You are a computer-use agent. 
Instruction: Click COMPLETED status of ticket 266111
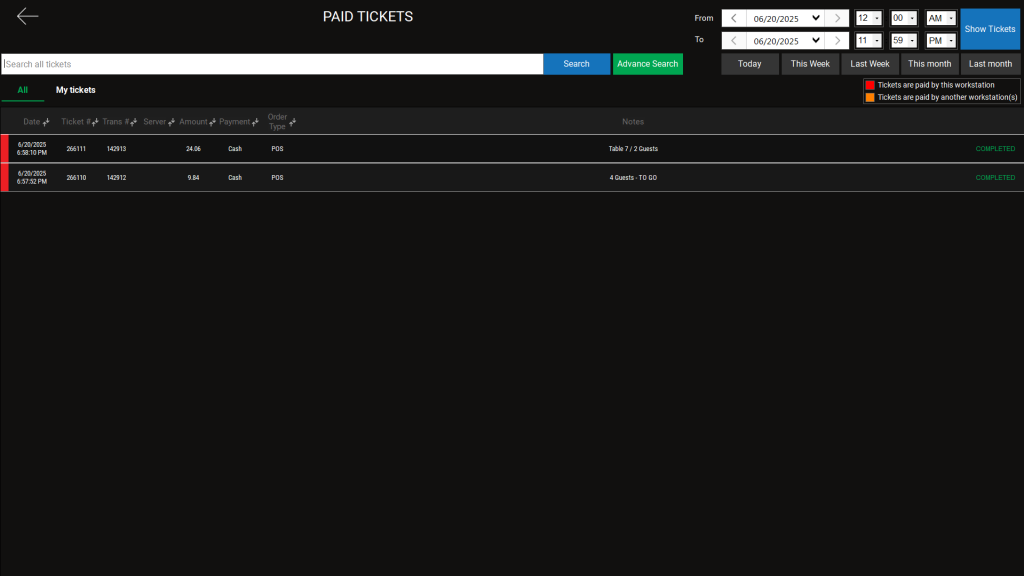[x=995, y=149]
